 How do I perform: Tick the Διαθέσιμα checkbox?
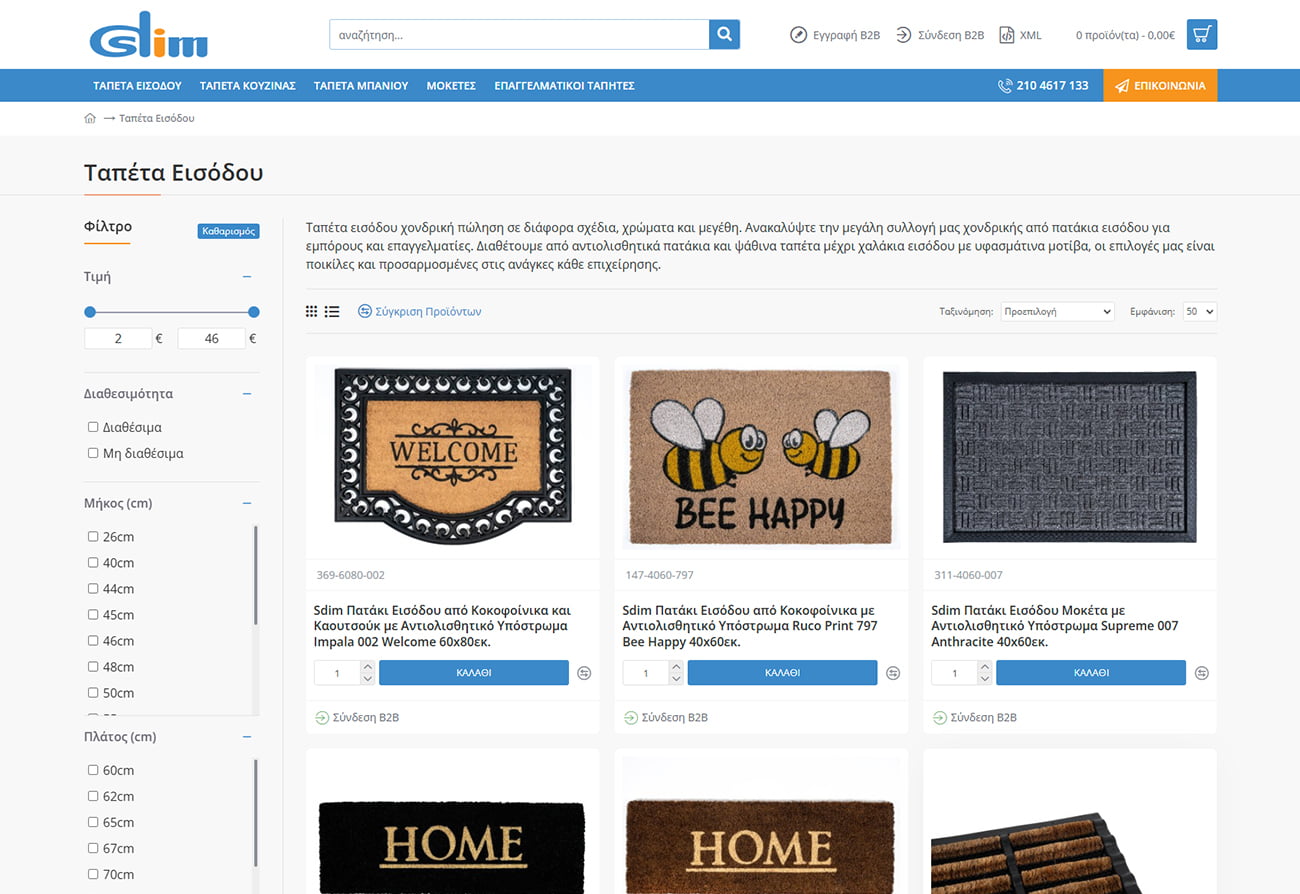pyautogui.click(x=93, y=427)
